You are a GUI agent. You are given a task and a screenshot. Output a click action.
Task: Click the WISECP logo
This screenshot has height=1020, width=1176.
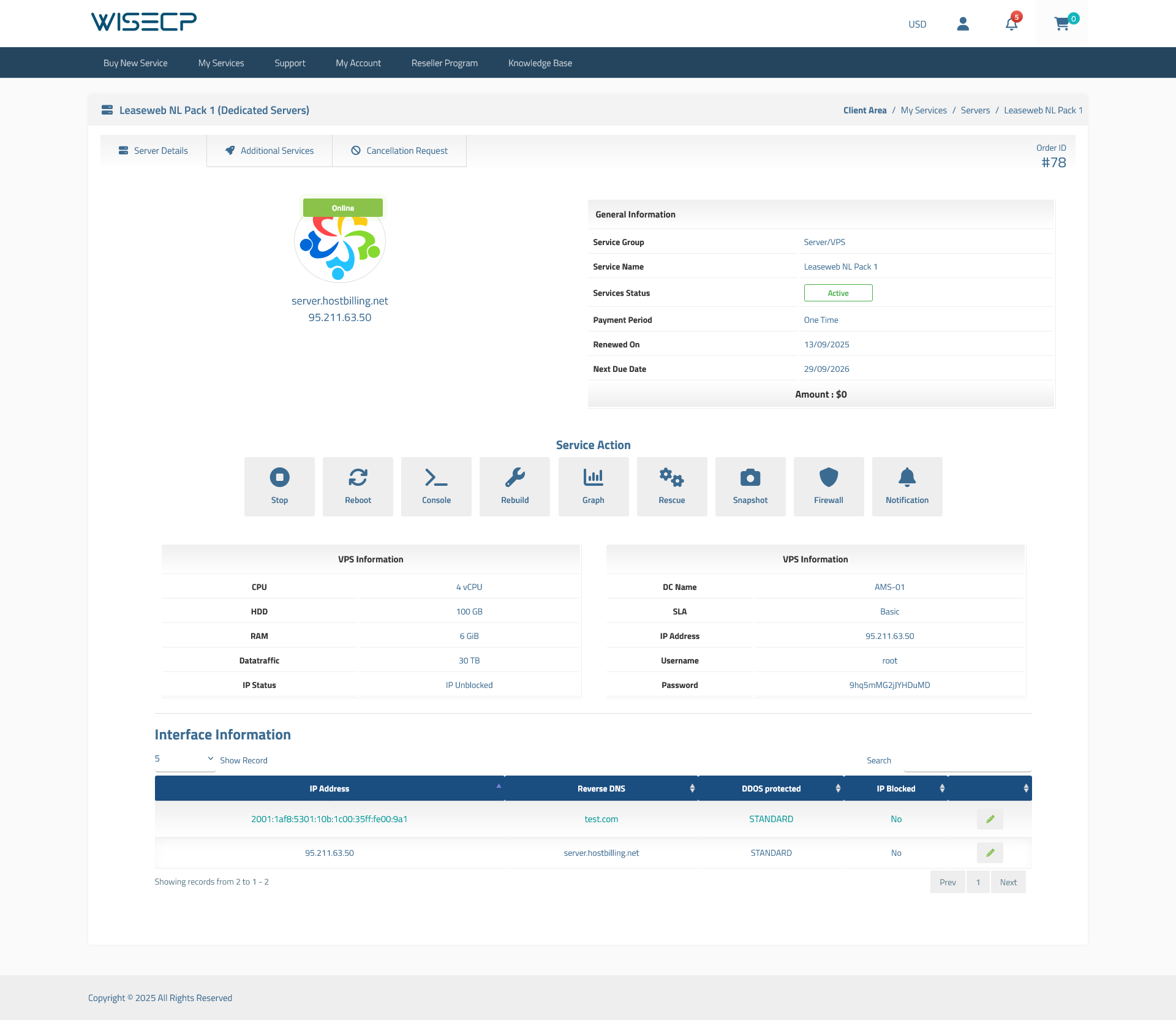144,22
